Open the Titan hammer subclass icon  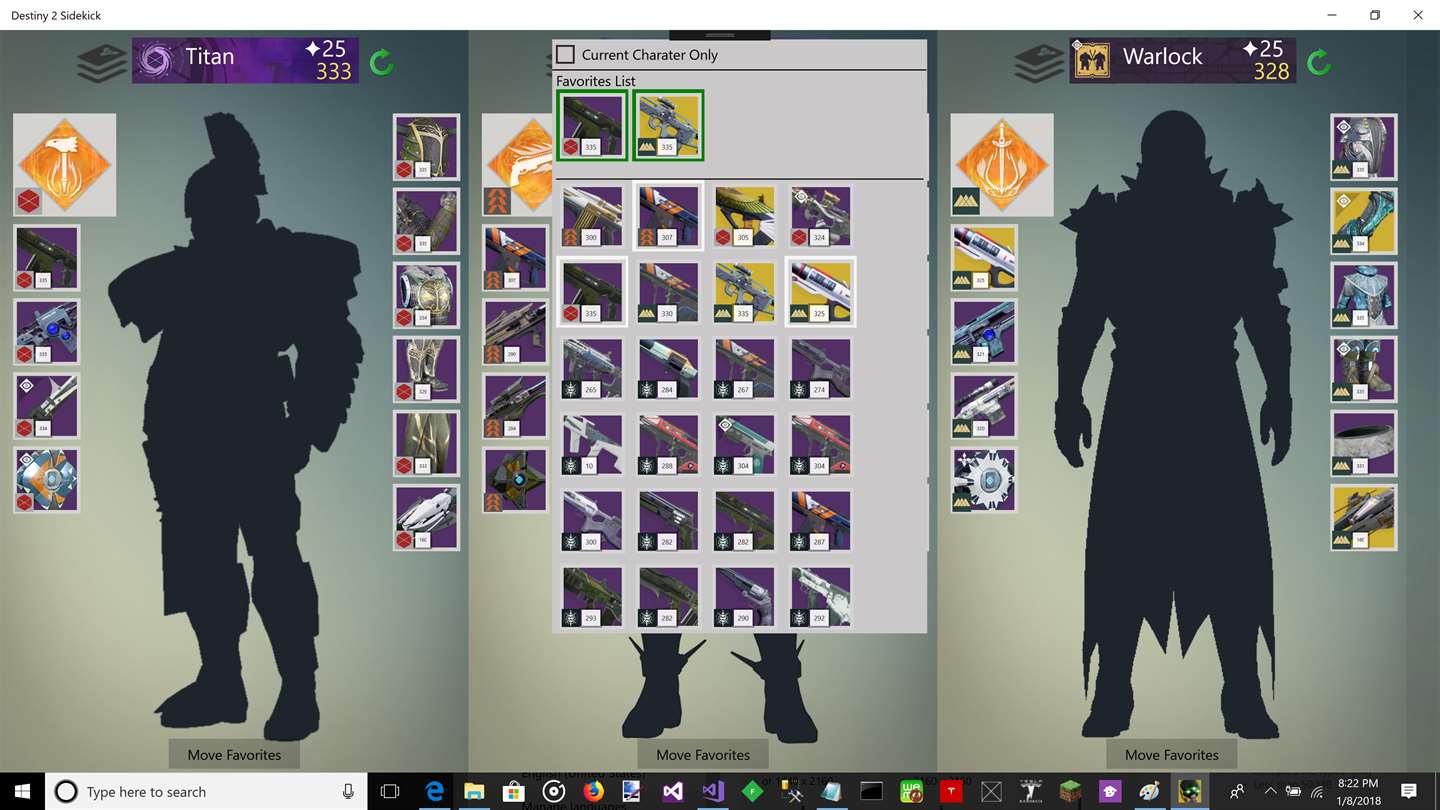65,165
